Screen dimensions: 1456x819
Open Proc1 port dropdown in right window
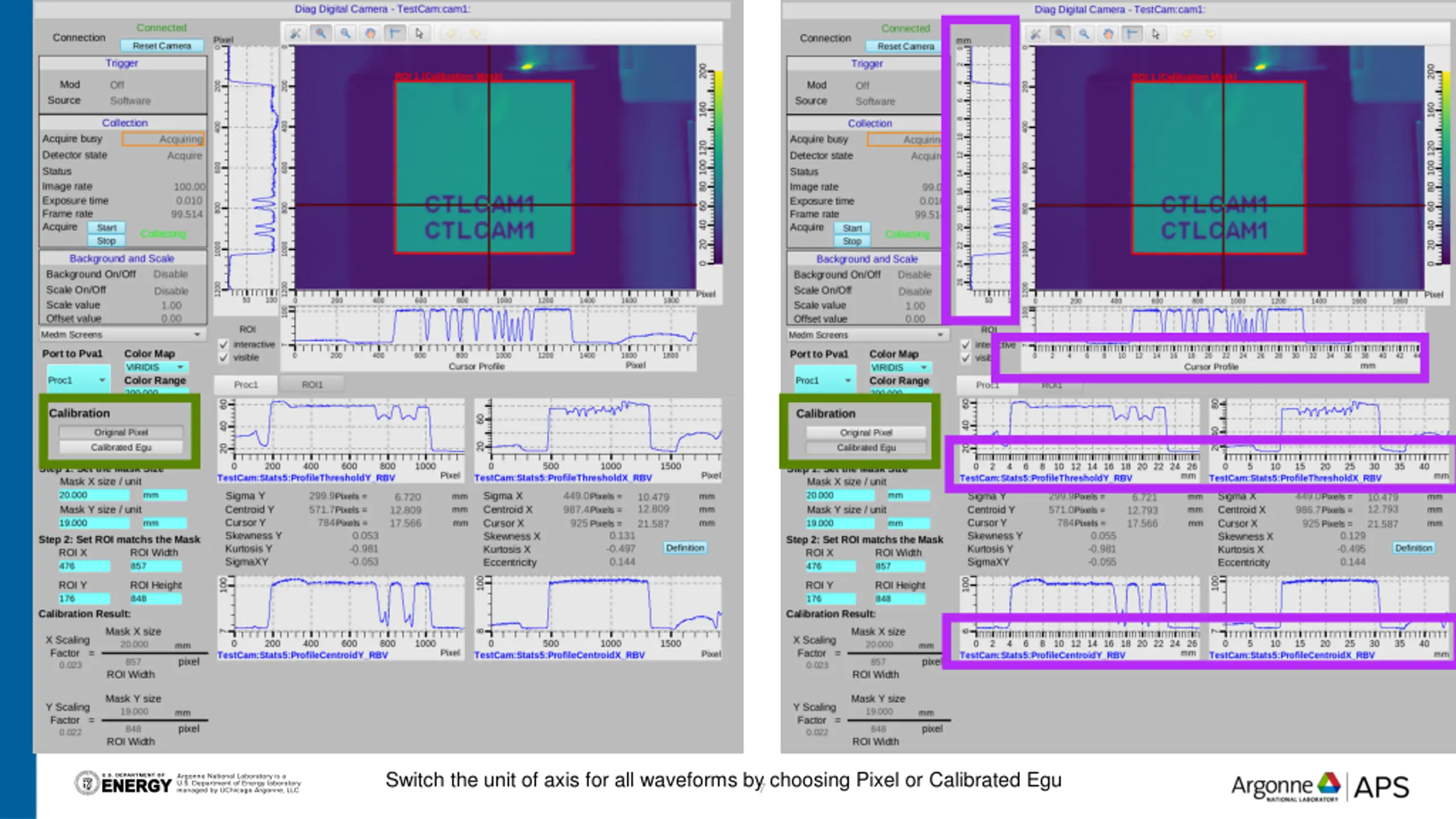(x=825, y=380)
